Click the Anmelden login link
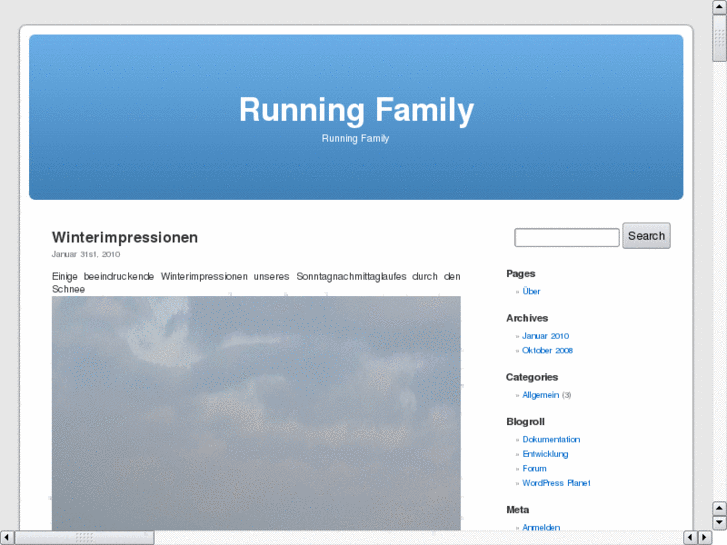 [541, 527]
